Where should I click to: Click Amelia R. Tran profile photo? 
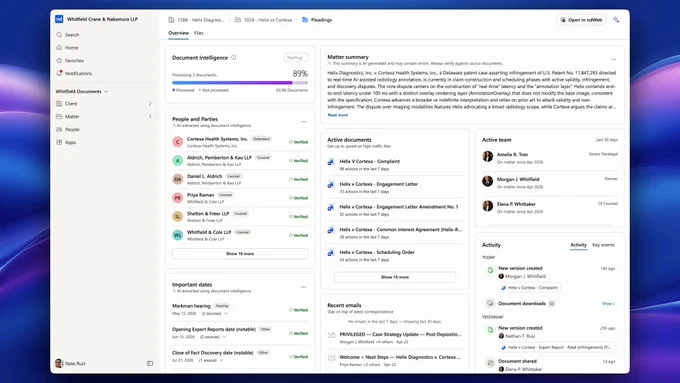487,157
